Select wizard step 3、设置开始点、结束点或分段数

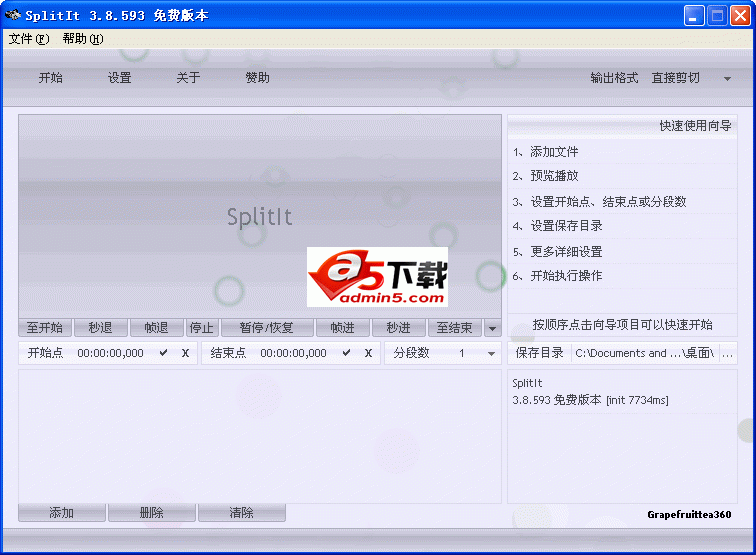pyautogui.click(x=622, y=202)
